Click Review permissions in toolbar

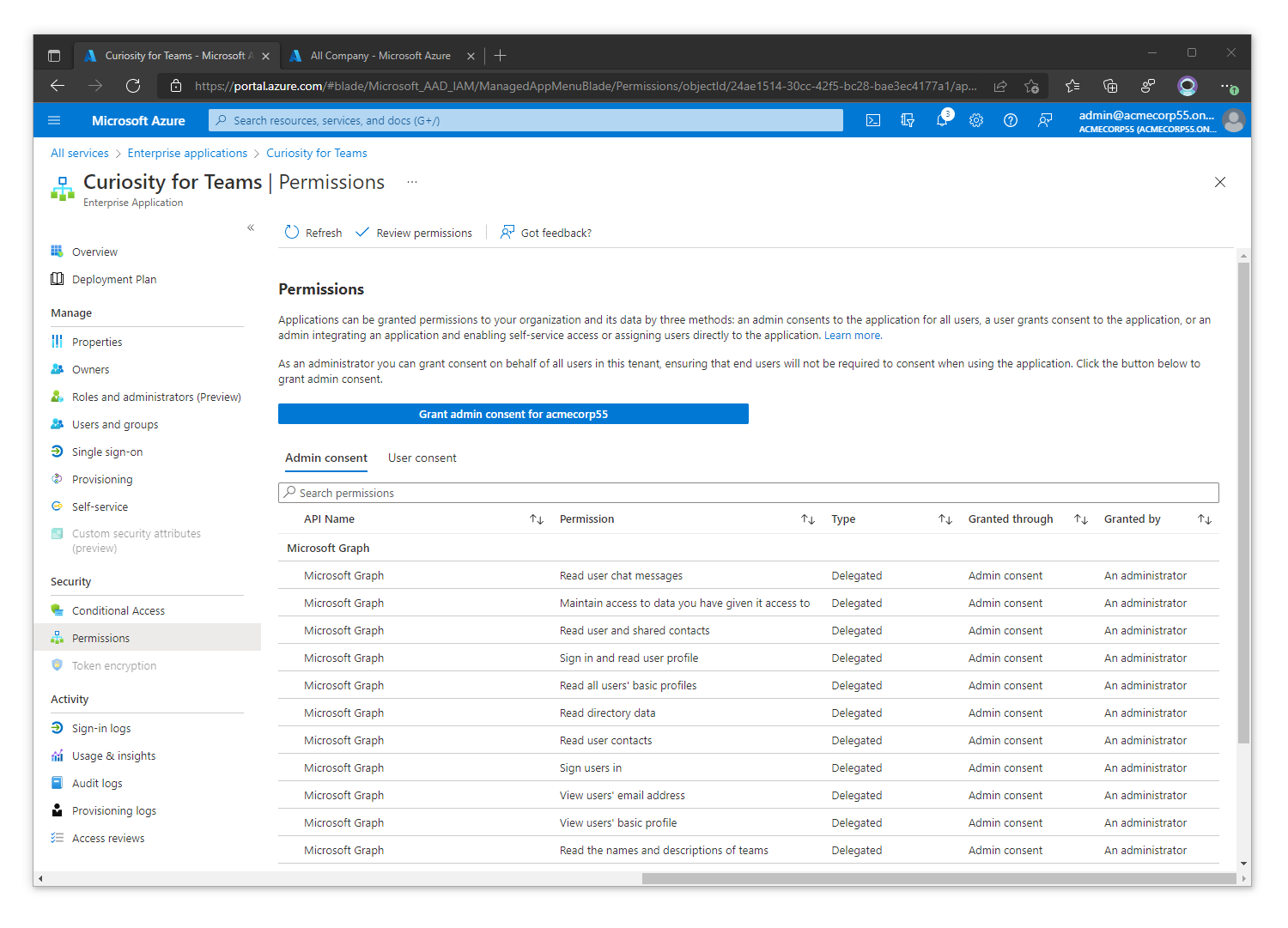[414, 233]
